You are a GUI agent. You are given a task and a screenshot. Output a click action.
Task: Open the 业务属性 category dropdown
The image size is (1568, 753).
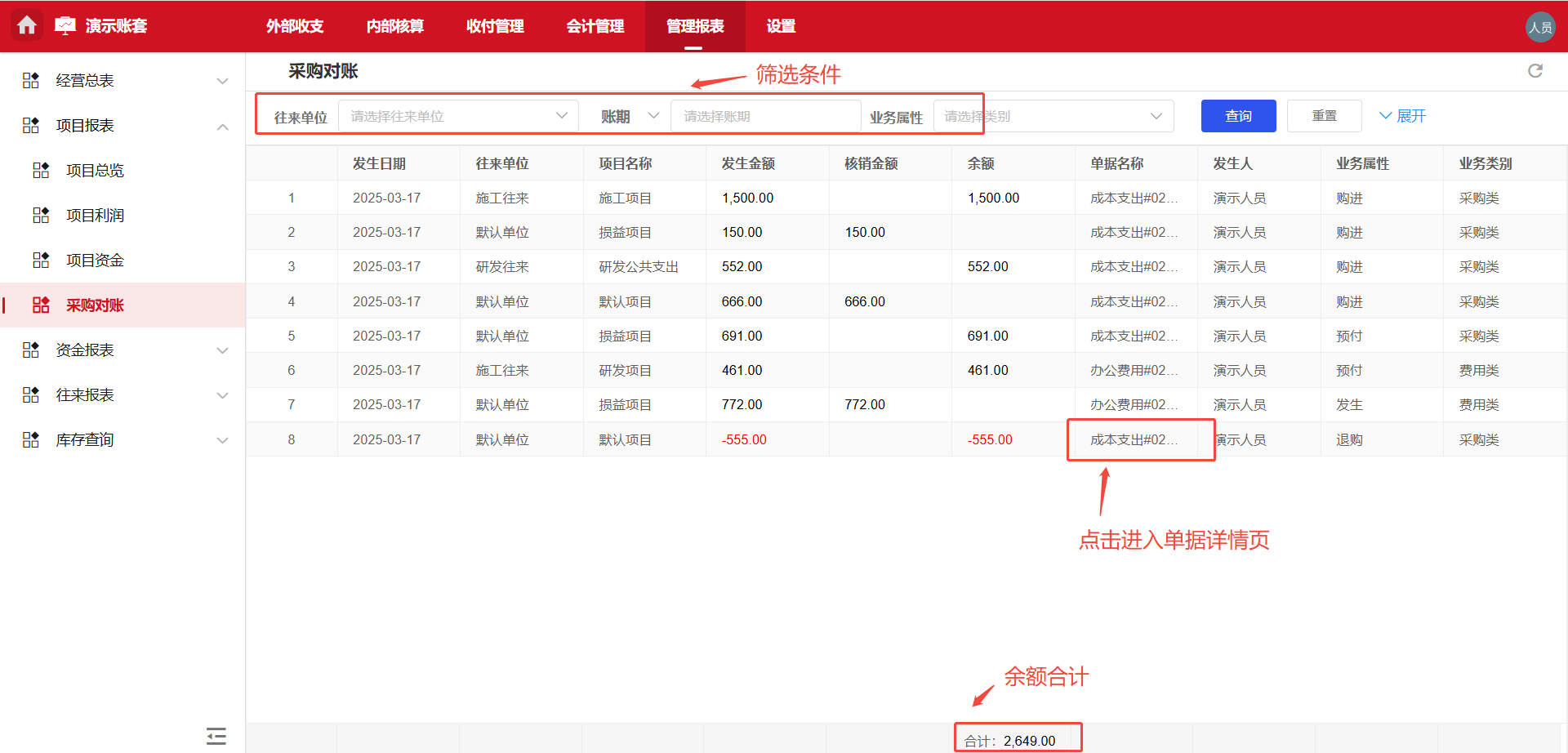pos(1053,115)
